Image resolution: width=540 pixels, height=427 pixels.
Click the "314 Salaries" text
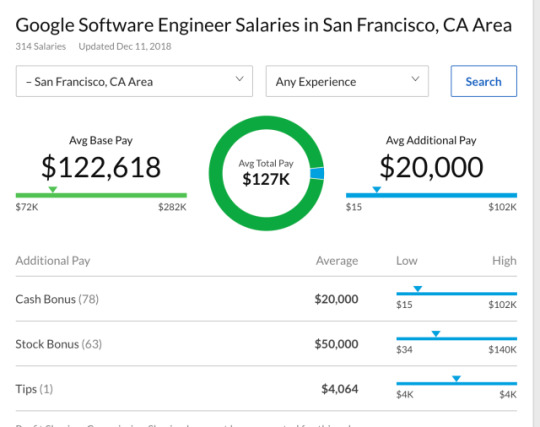(41, 46)
